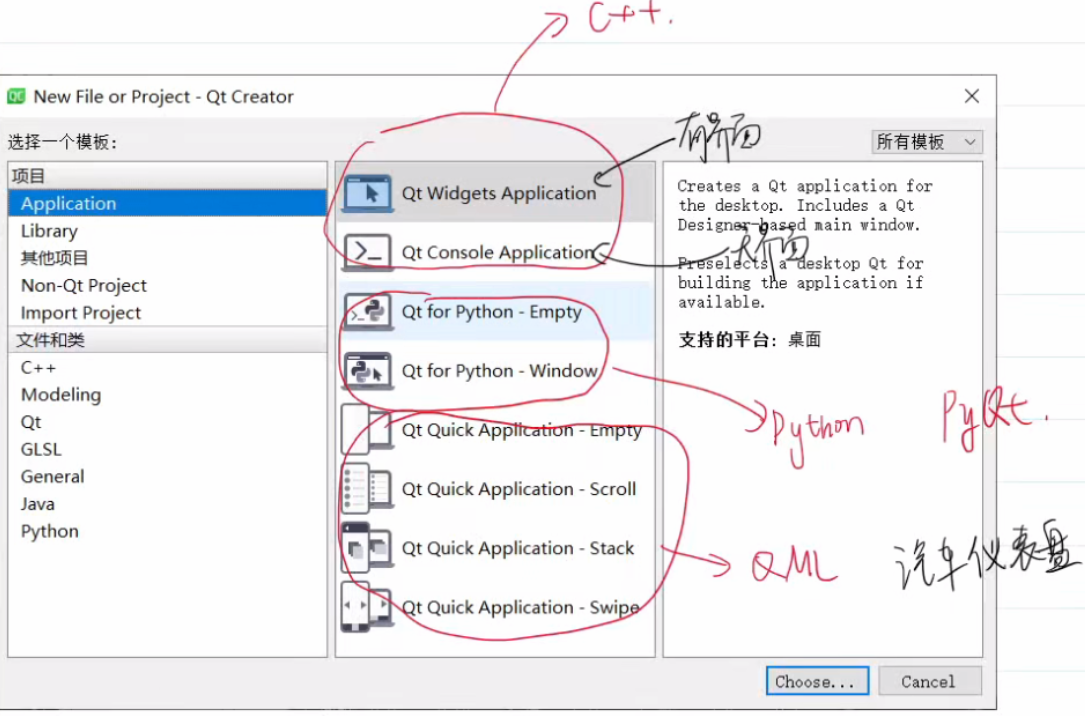Click the Qt Quick Application - Scroll icon
This screenshot has width=1085, height=716.
point(367,489)
